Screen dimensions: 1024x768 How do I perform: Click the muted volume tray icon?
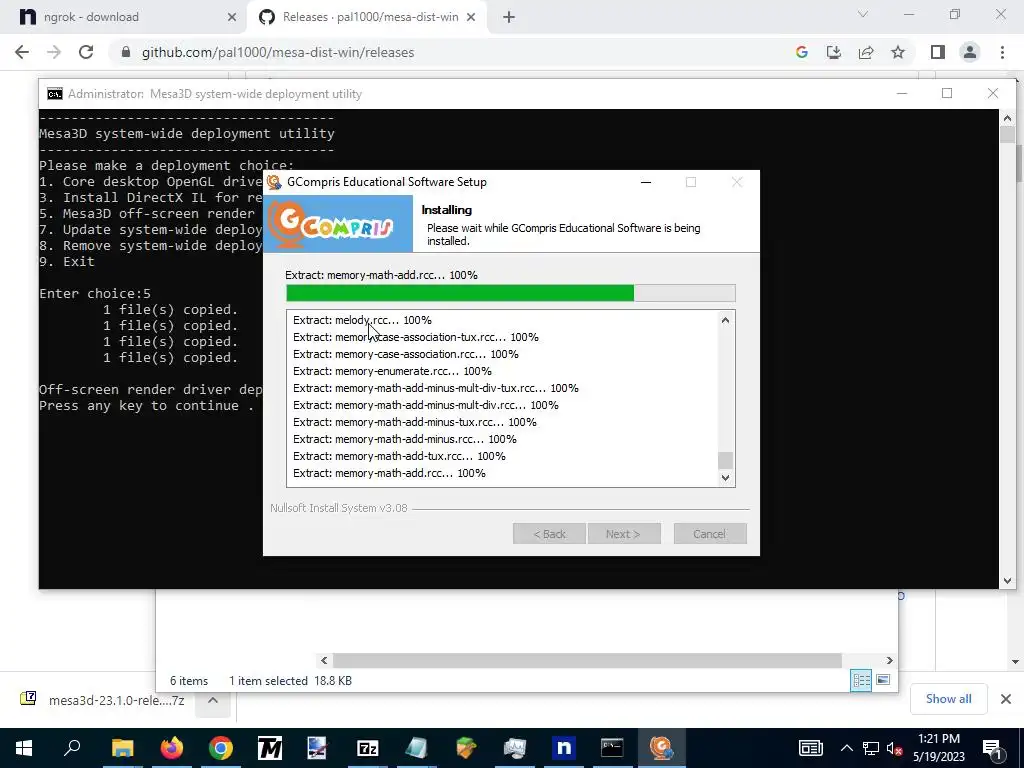point(895,748)
